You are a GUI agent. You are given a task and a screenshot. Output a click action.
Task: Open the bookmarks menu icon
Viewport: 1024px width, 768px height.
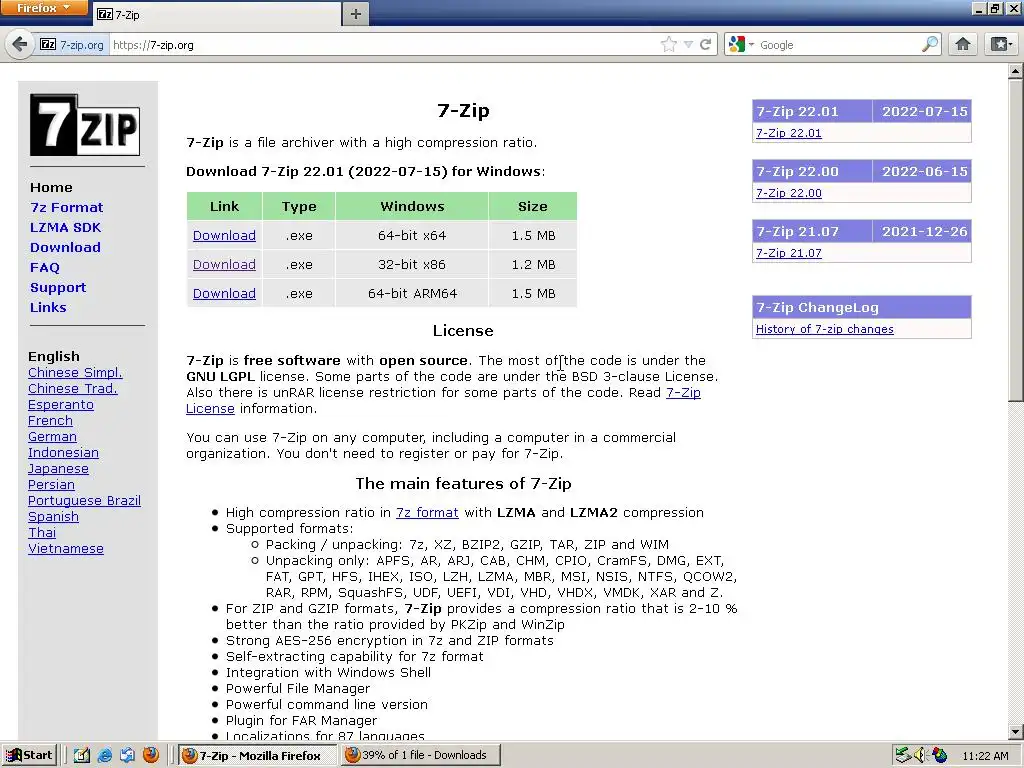click(1001, 44)
